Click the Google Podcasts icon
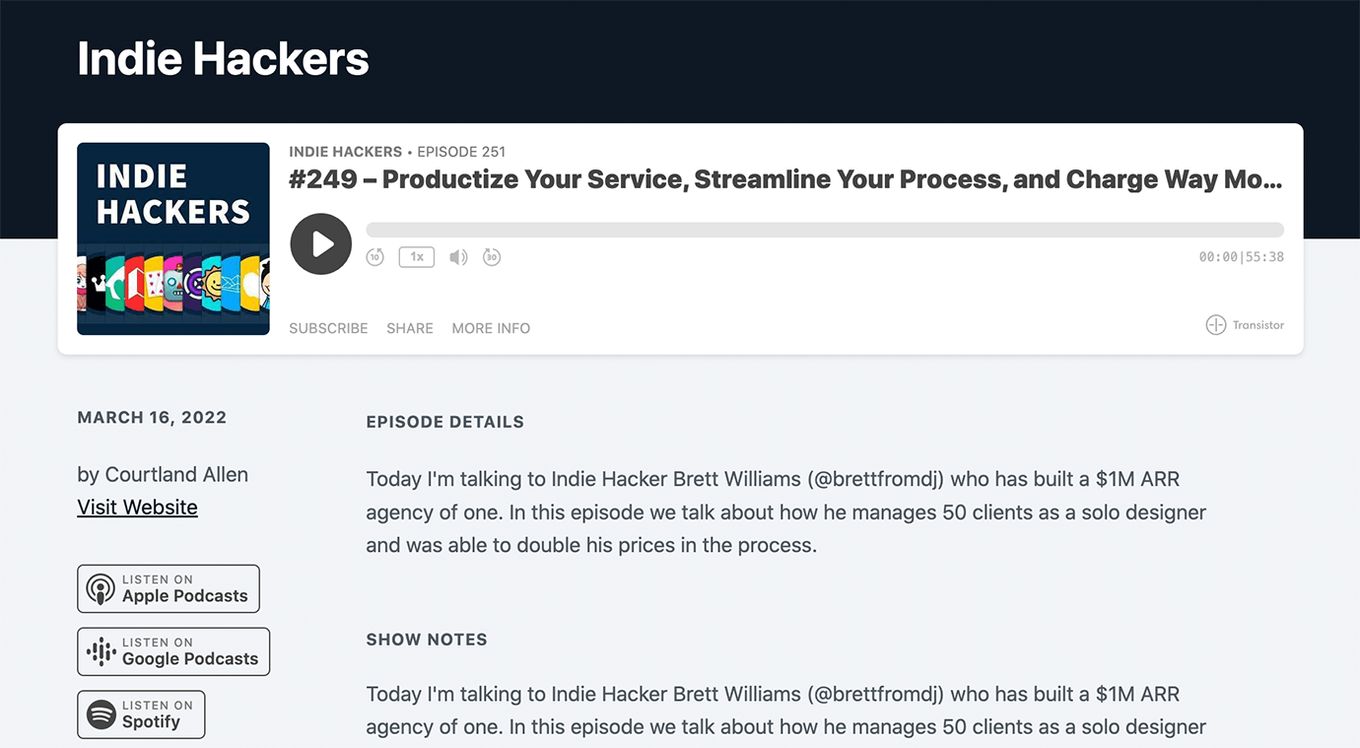Viewport: 1360px width, 748px height. pyautogui.click(x=101, y=652)
